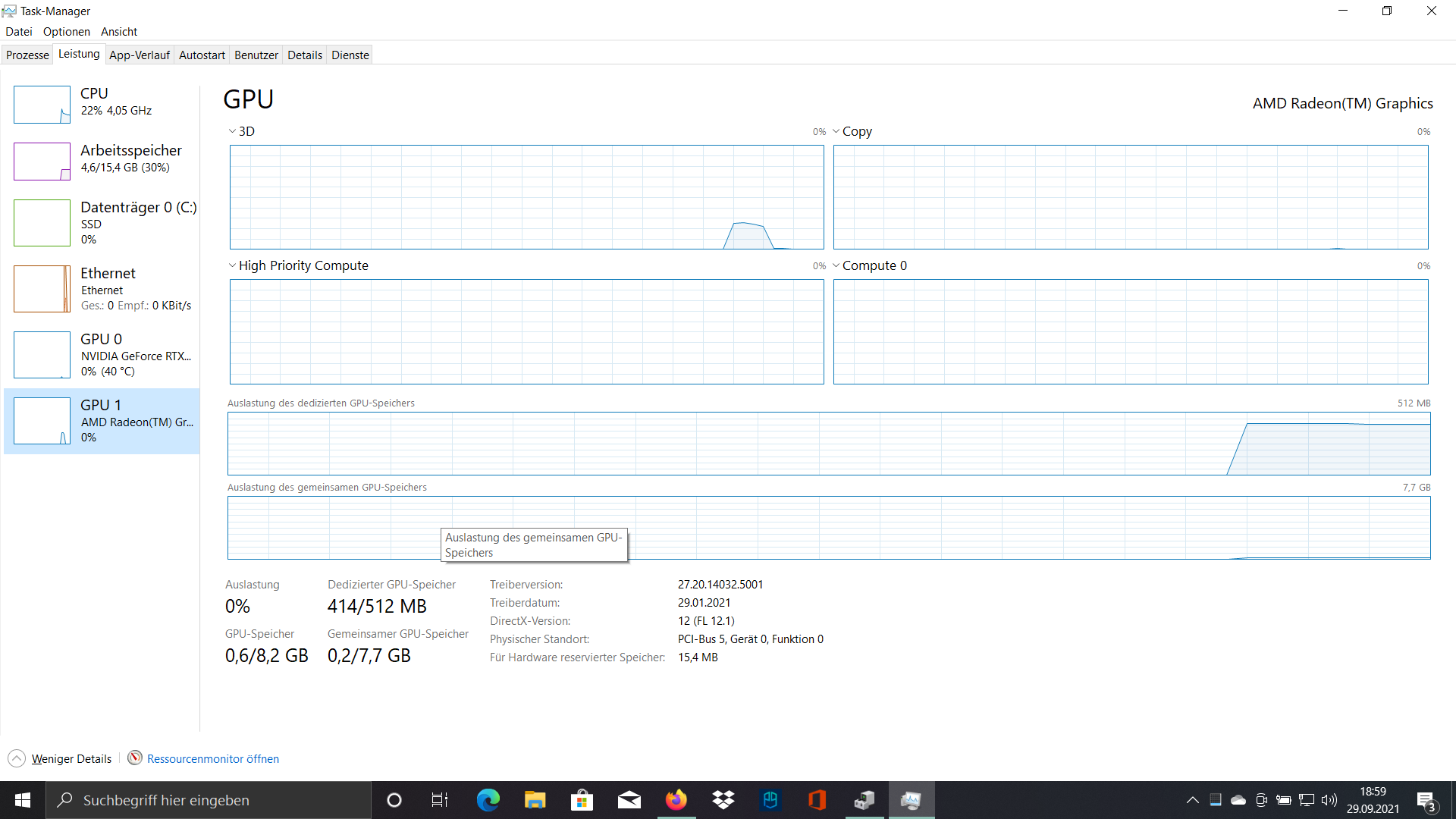The width and height of the screenshot is (1456, 819).
Task: Open Microsoft Store from taskbar
Action: point(582,800)
